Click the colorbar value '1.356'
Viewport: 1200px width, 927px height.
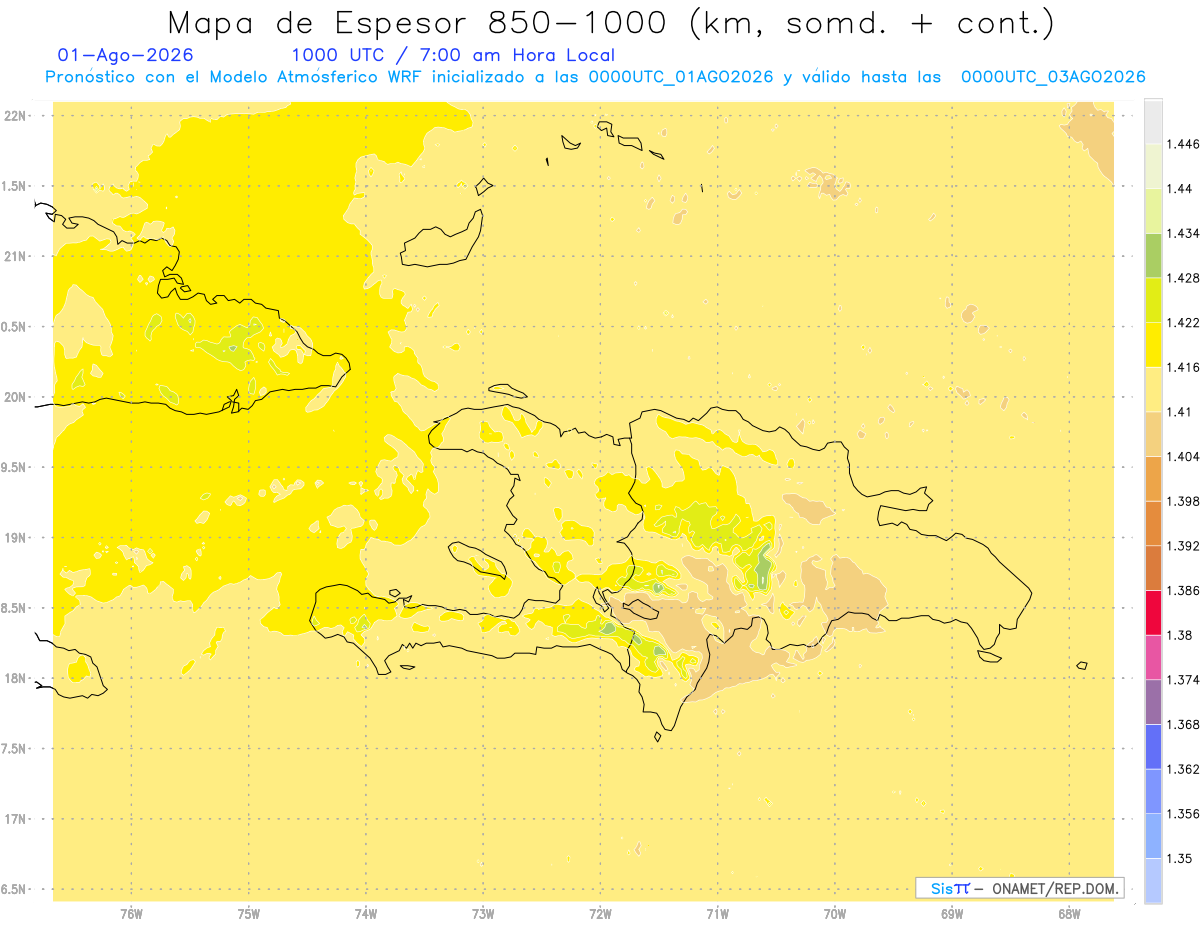coord(1183,814)
